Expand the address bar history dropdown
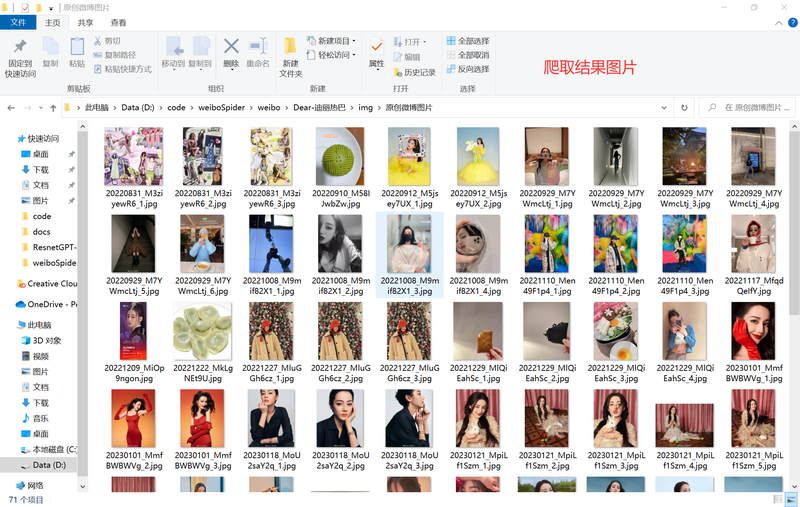 [664, 108]
